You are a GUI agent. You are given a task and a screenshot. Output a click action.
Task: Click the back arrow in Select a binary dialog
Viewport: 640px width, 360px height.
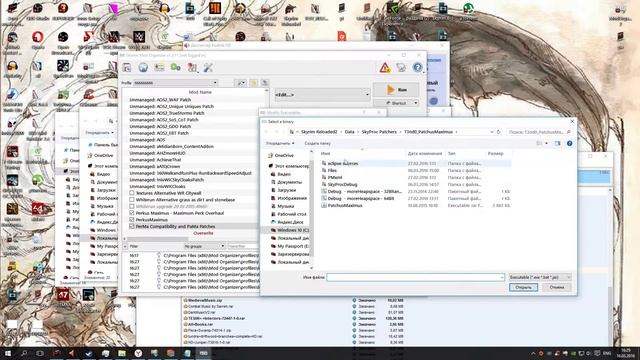(x=266, y=132)
